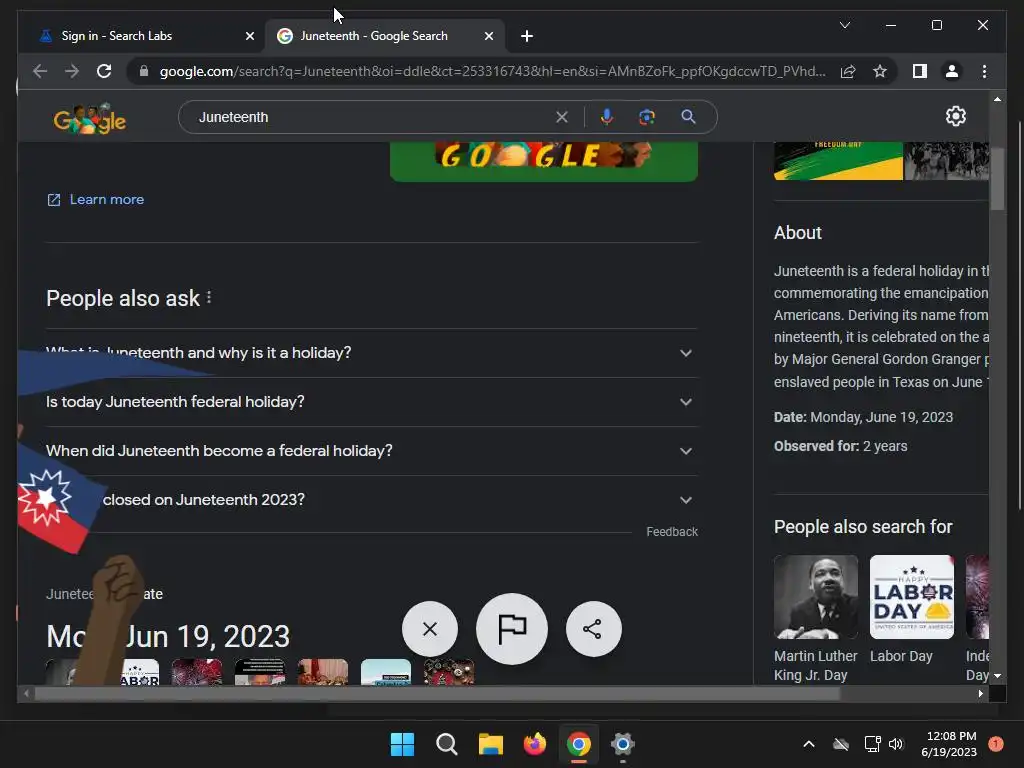Open Google quick settings gear
This screenshot has width=1024, height=768.
pos(955,116)
